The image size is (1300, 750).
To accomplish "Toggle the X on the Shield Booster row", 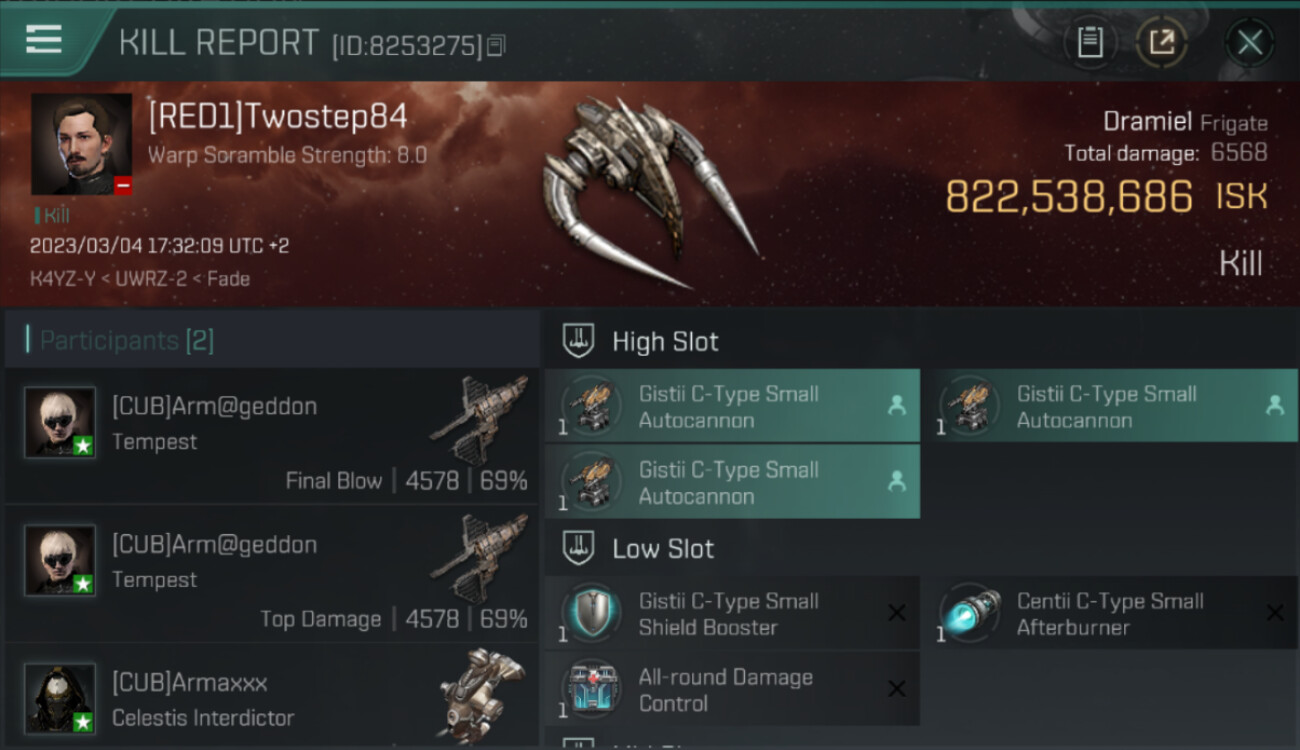I will click(897, 613).
